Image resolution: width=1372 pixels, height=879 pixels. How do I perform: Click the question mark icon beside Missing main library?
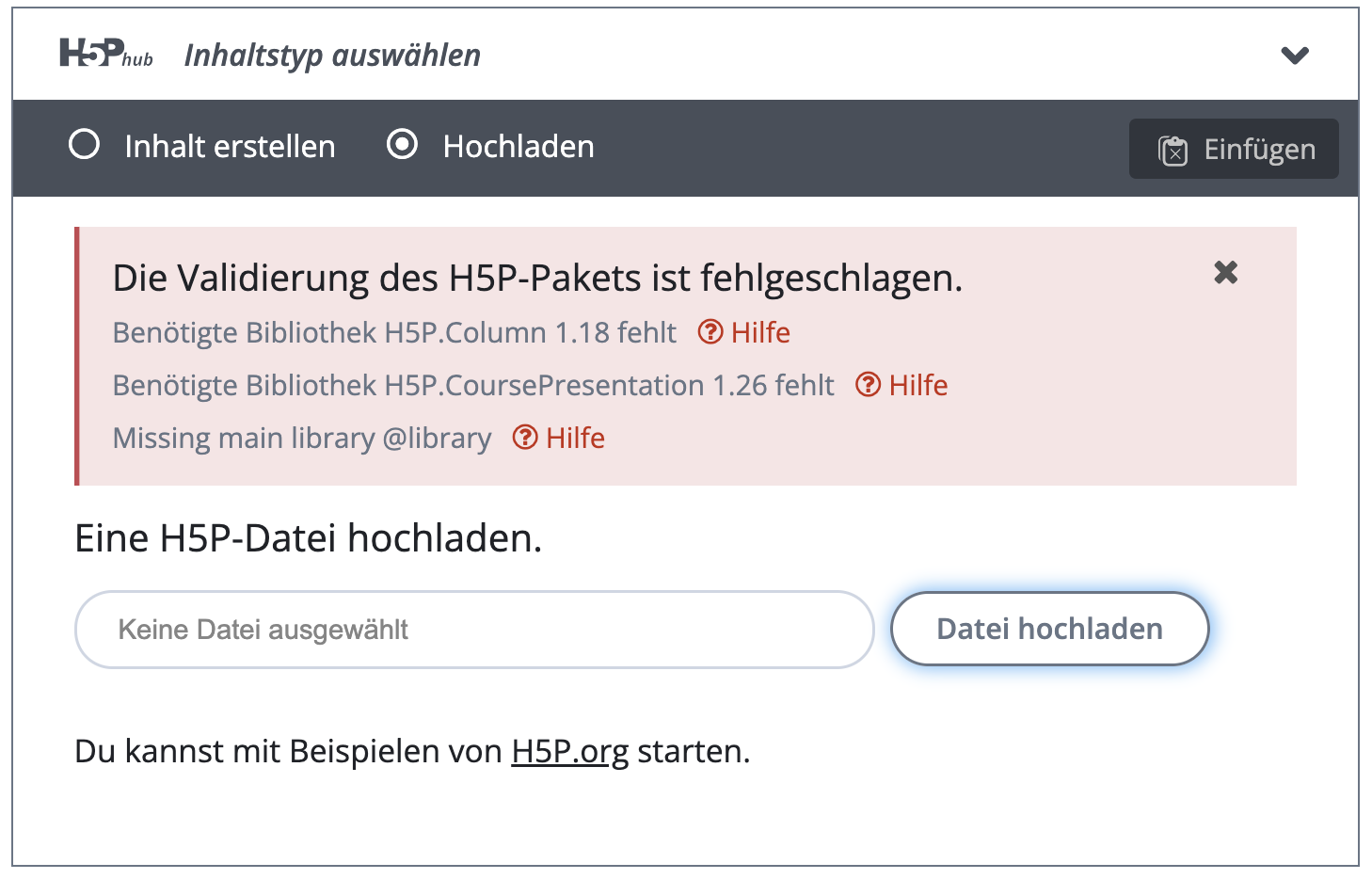(524, 438)
